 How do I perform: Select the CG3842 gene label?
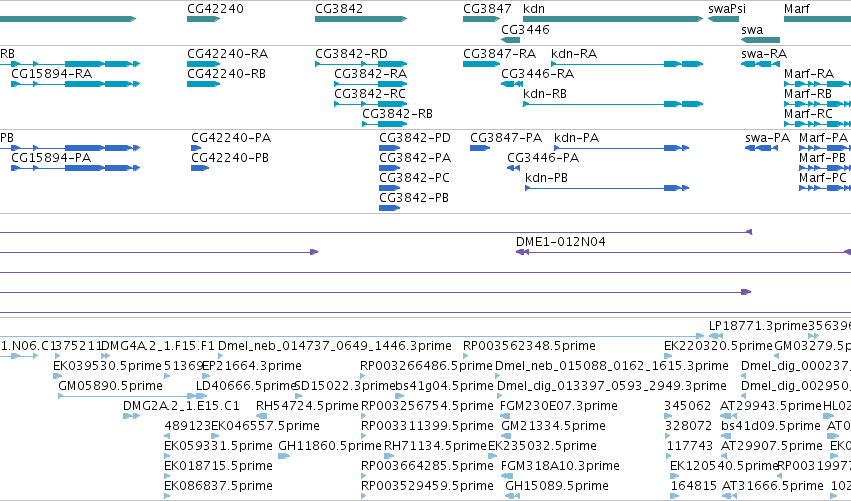click(339, 9)
